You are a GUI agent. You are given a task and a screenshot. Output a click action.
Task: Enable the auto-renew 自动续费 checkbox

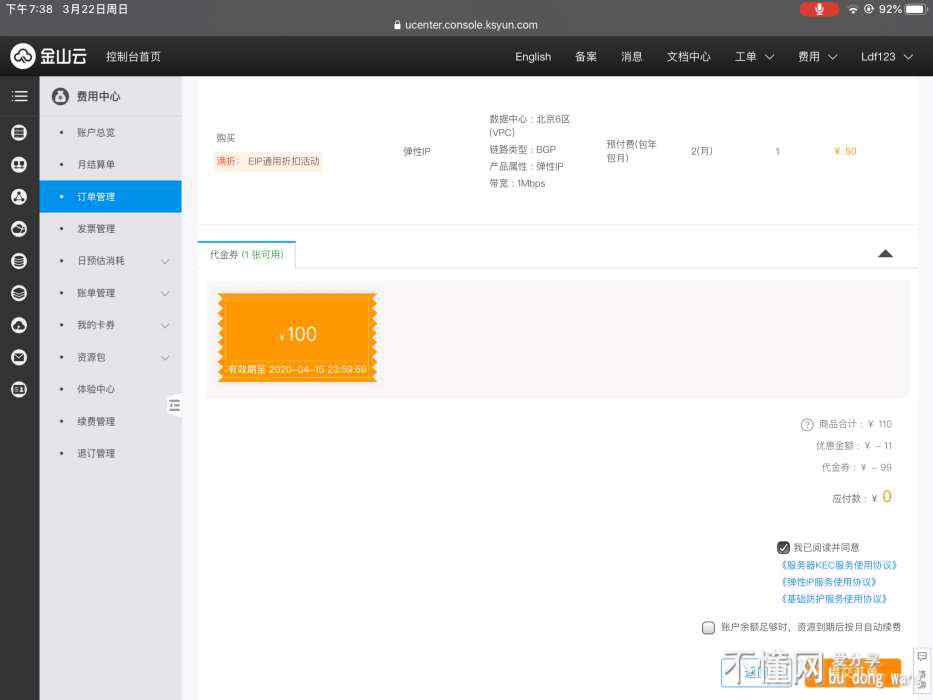click(x=708, y=628)
